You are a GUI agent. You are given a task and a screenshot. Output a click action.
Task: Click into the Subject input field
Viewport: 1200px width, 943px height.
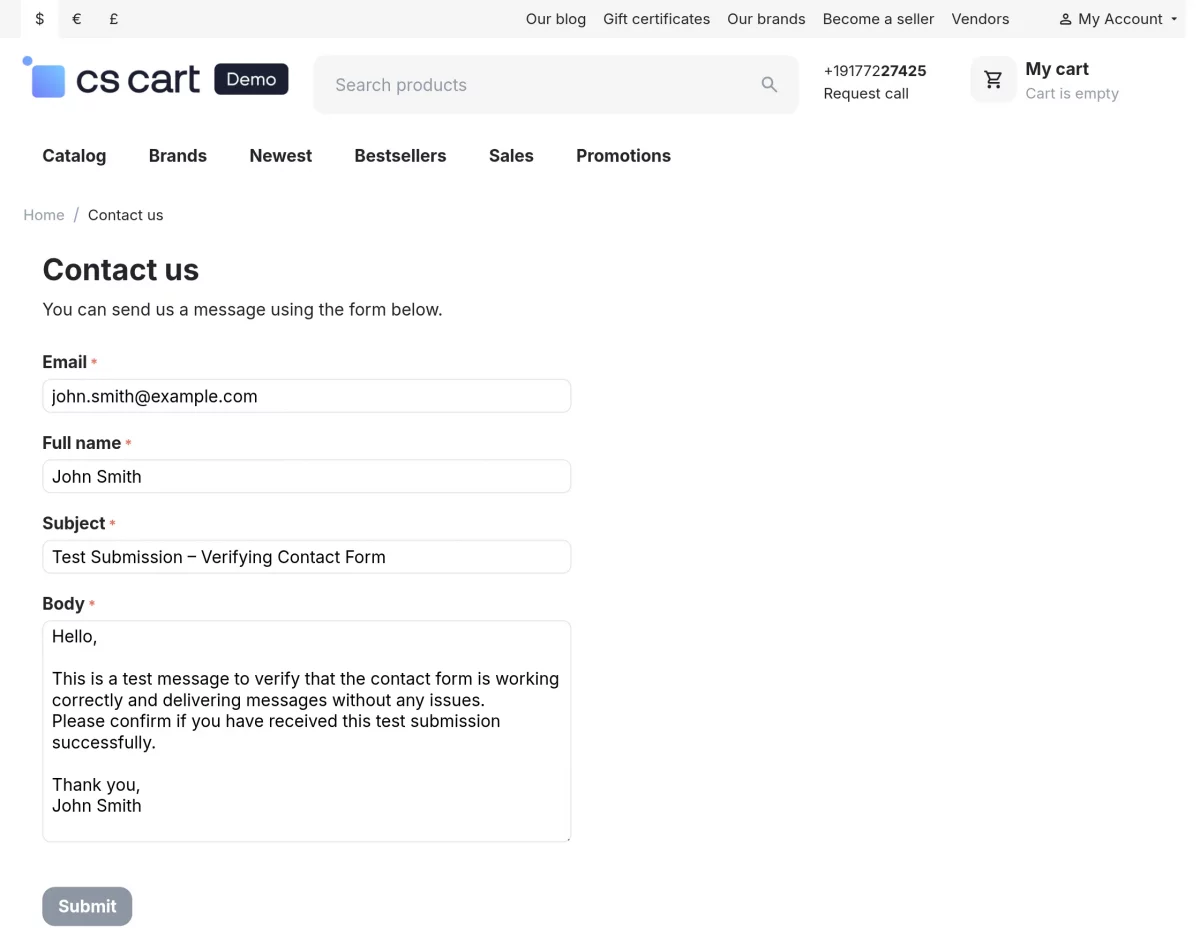(306, 557)
